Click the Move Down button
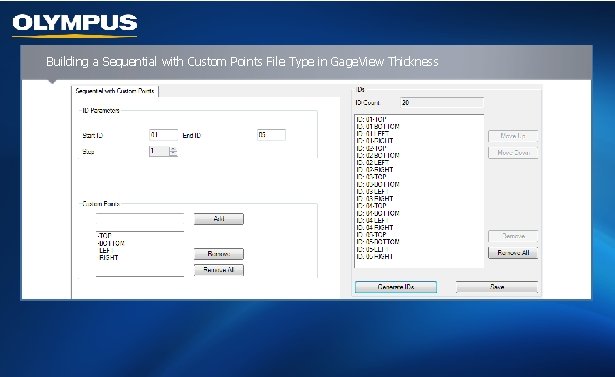Viewport: 615px width, 377px height. point(513,152)
